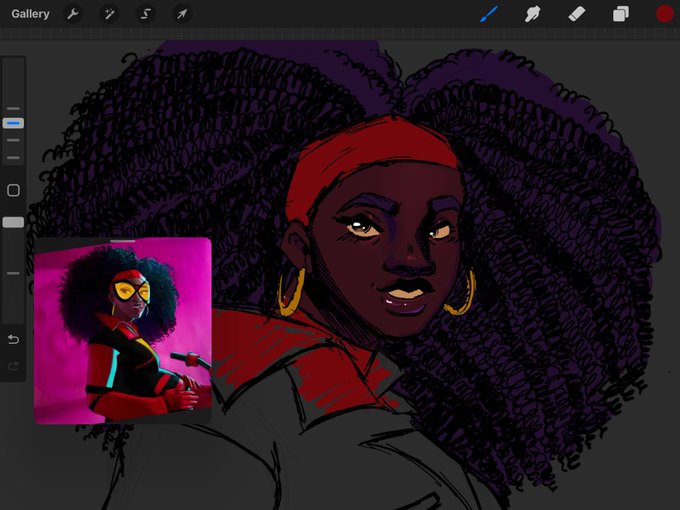Viewport: 680px width, 510px height.
Task: Click the reference window top drag handle
Action: coord(123,241)
